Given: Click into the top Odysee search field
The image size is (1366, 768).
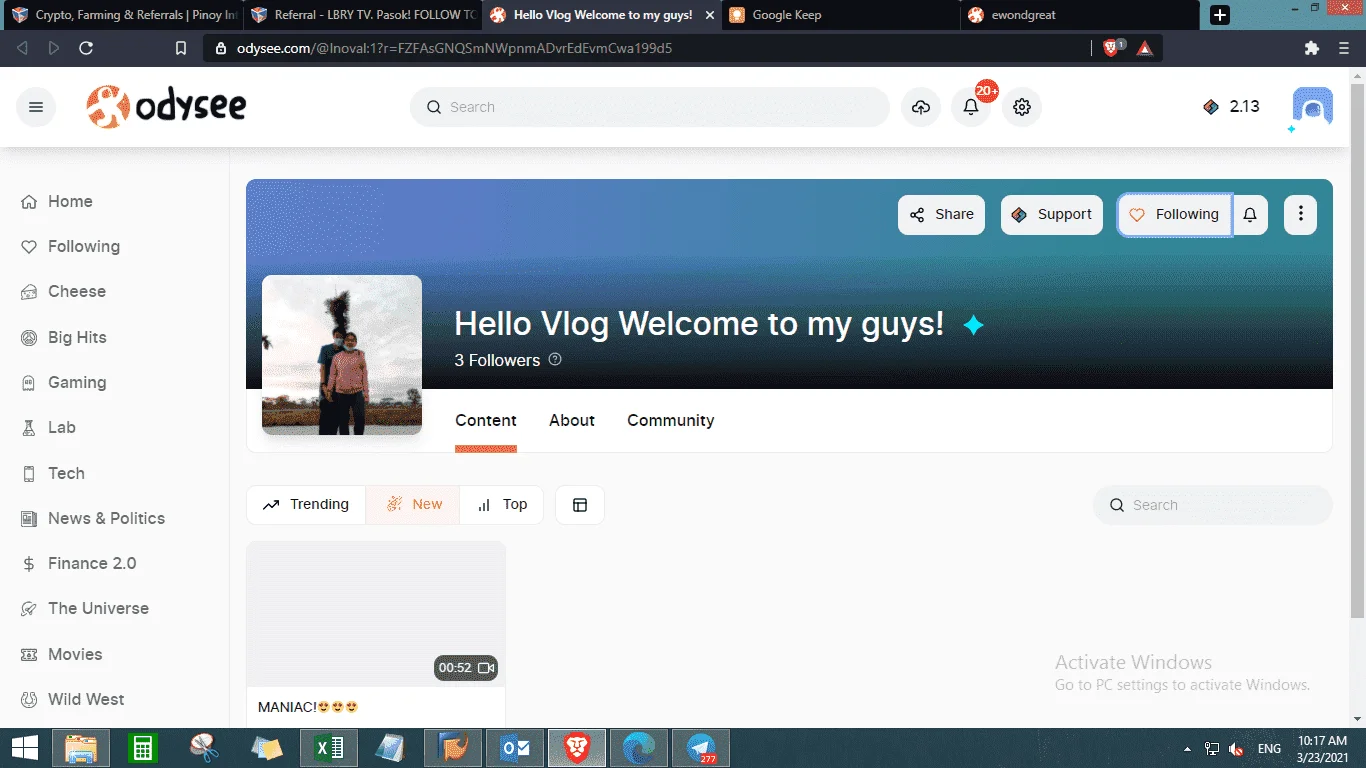Looking at the screenshot, I should pos(650,107).
